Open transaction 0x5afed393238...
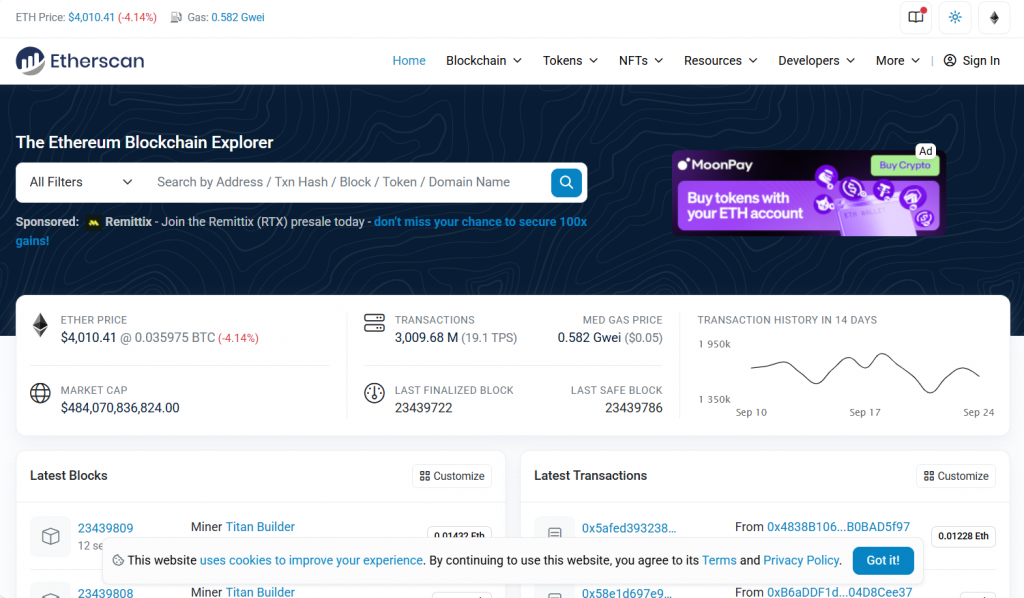Screen dimensions: 1024x598 [x=629, y=528]
